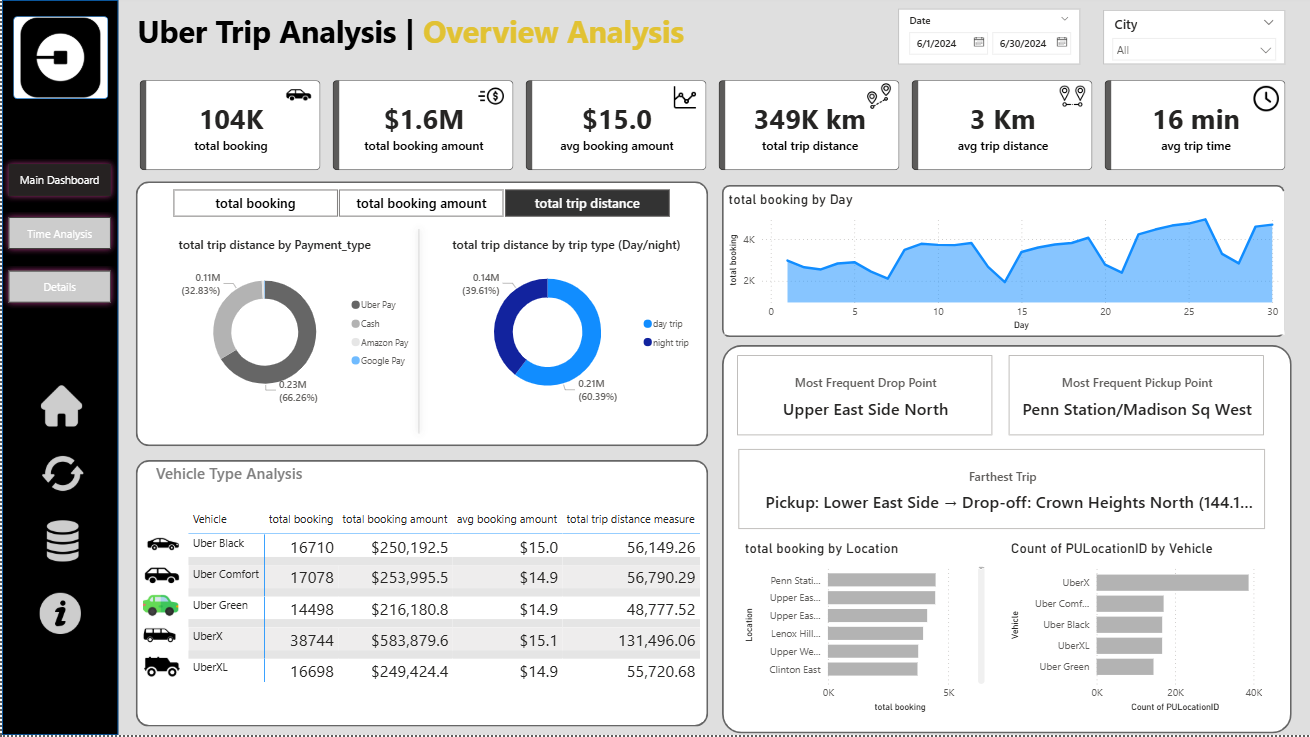Switch to total booking amount tab
This screenshot has height=737, width=1310.
[421, 203]
